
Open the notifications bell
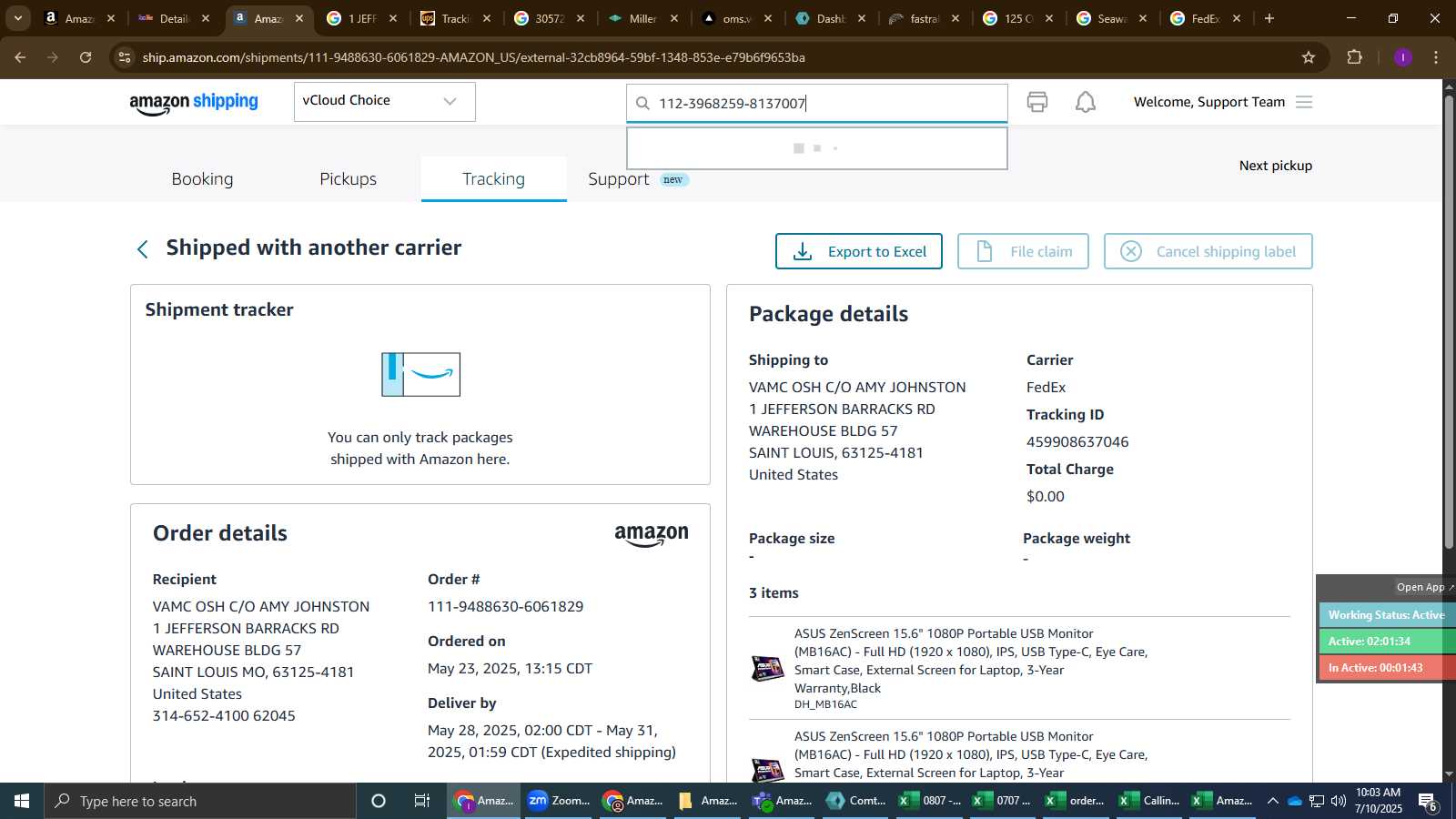(1086, 102)
